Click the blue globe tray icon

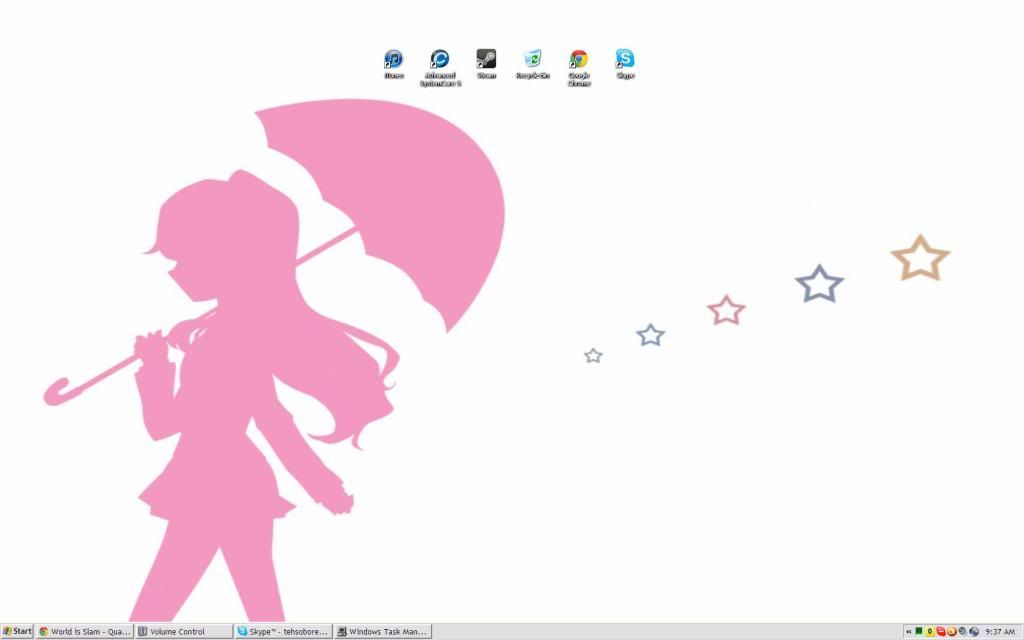pyautogui.click(x=974, y=632)
